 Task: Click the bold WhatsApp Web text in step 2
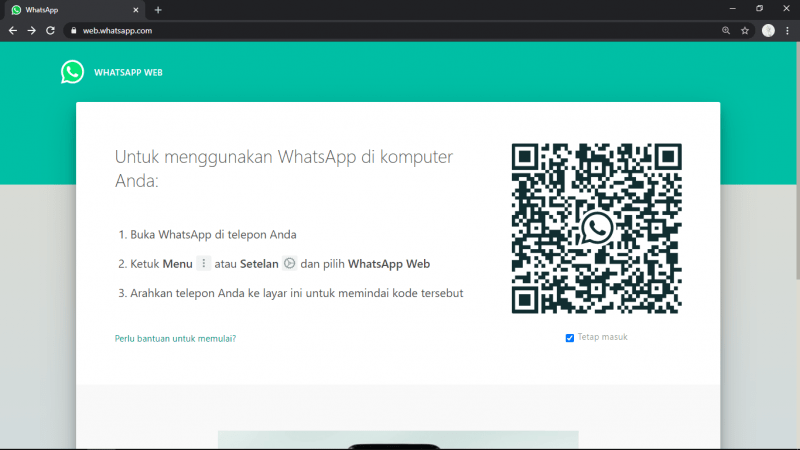(x=389, y=264)
